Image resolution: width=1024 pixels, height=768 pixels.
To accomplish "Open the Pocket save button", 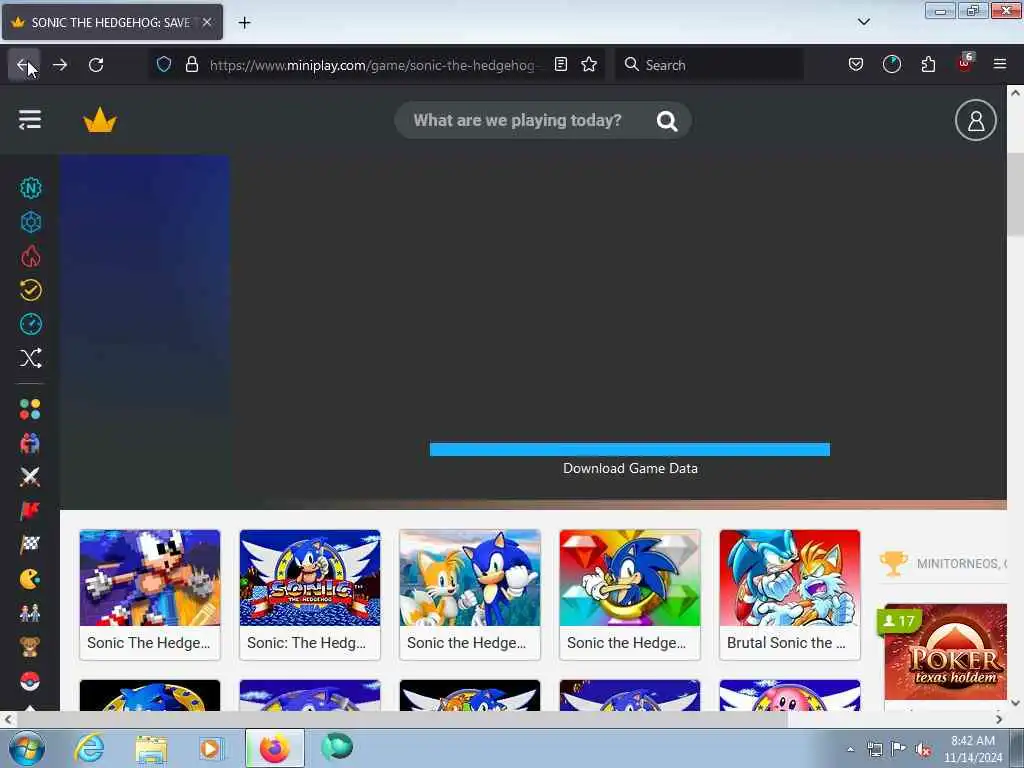I will [856, 64].
